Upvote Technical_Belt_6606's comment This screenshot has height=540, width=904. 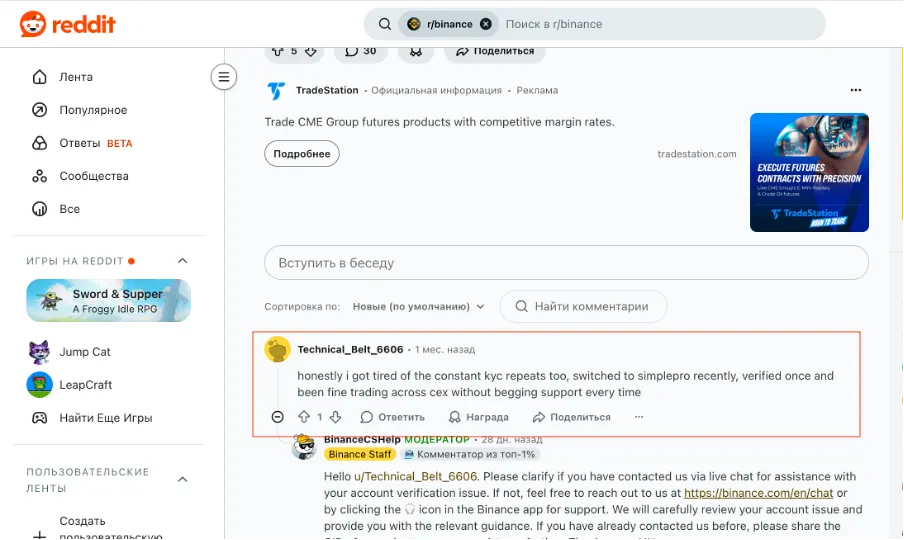pyautogui.click(x=304, y=417)
